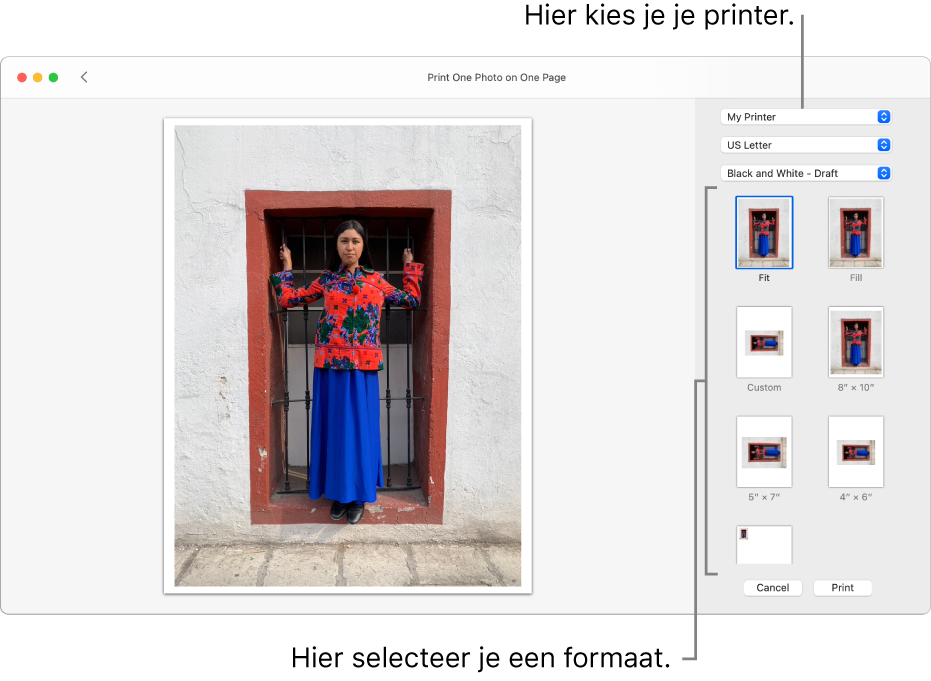
Task: Click the Cancel button
Action: [772, 588]
